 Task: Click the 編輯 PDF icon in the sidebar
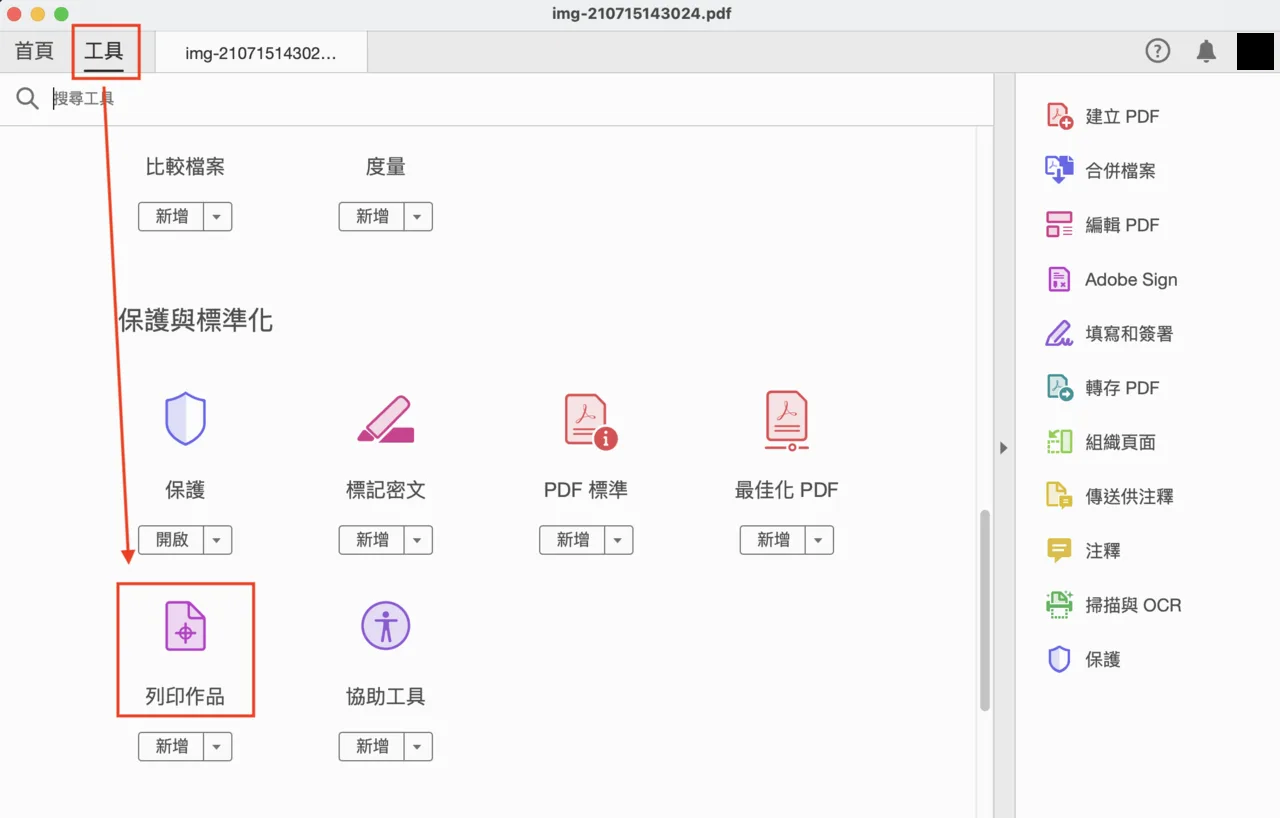click(x=1059, y=224)
